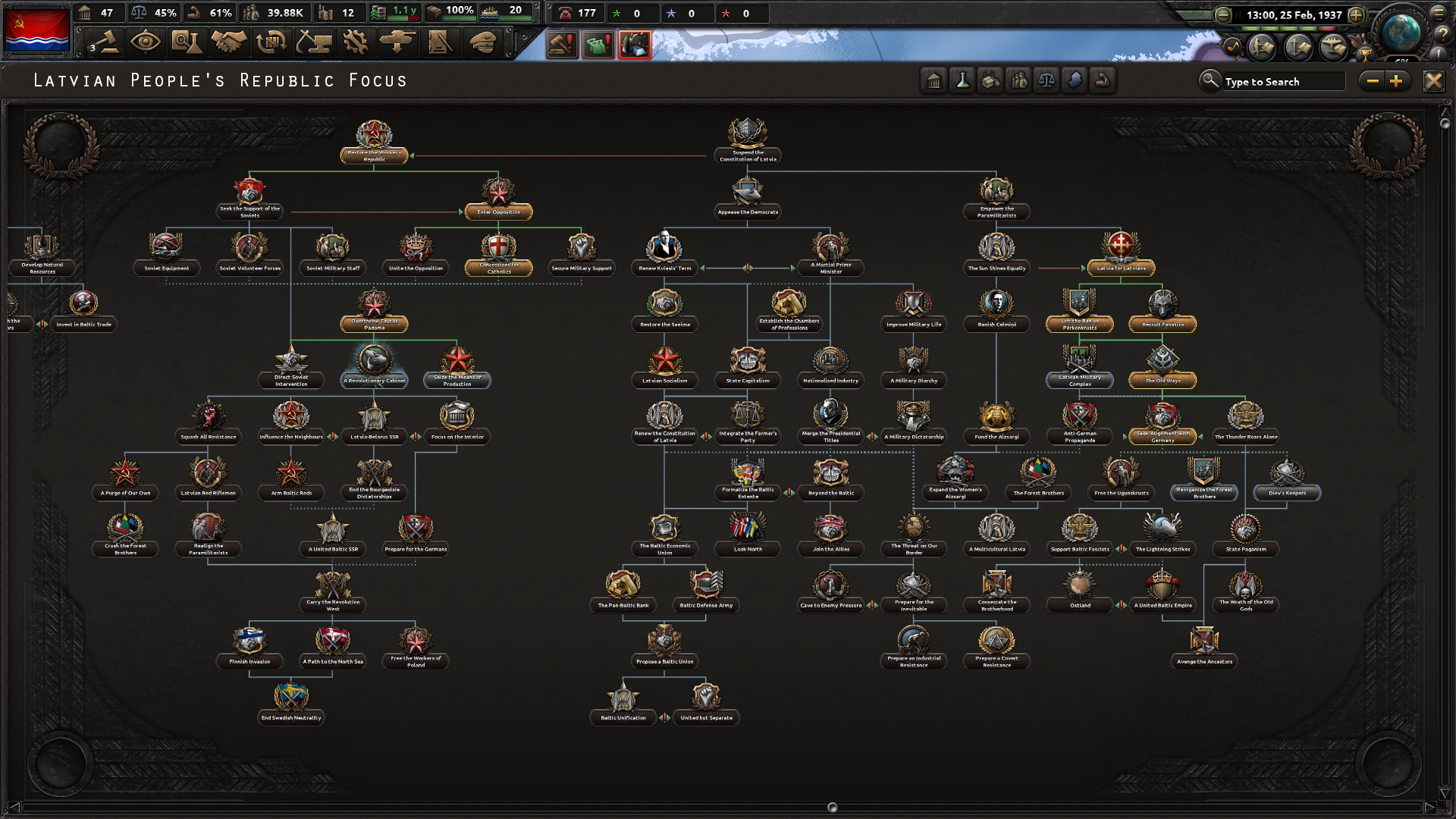
Task: Open the help question mark icon
Action: pos(1443,34)
